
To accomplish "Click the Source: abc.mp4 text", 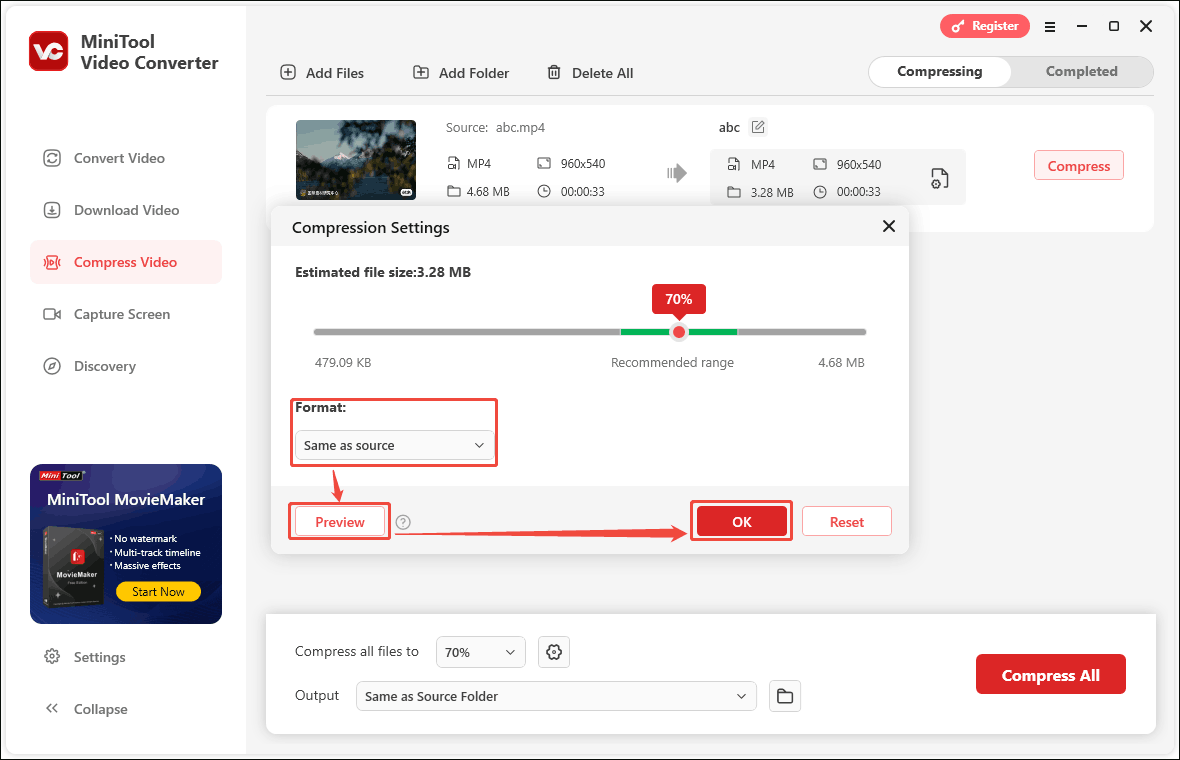I will click(495, 128).
